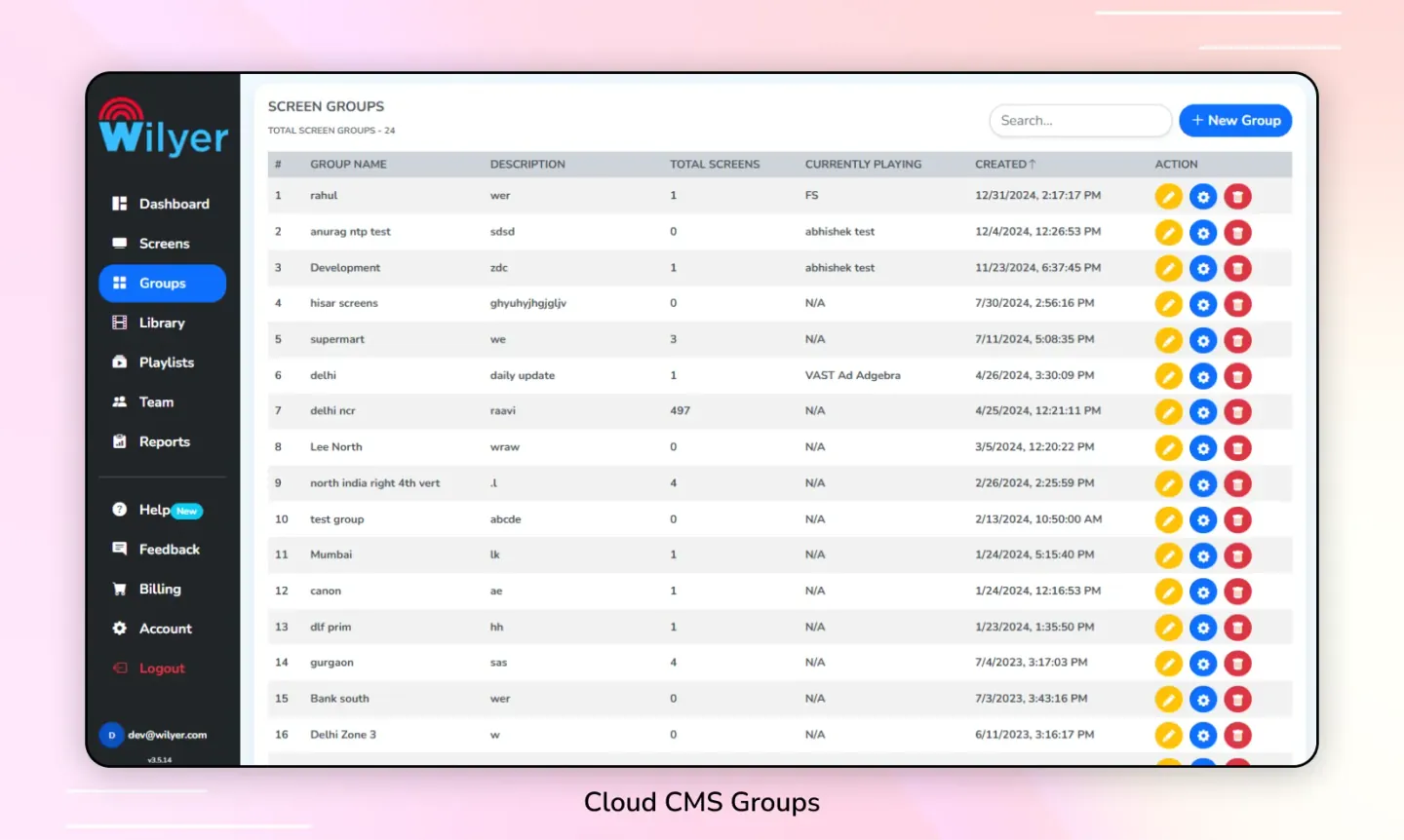Click the TOTAL SCREENS column header
Viewport: 1404px width, 840px height.
[715, 165]
